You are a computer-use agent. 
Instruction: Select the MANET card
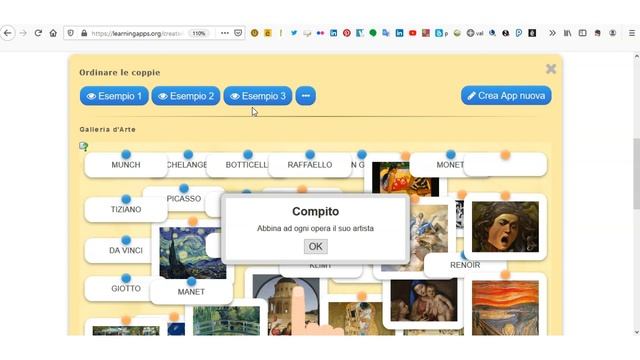click(x=191, y=292)
